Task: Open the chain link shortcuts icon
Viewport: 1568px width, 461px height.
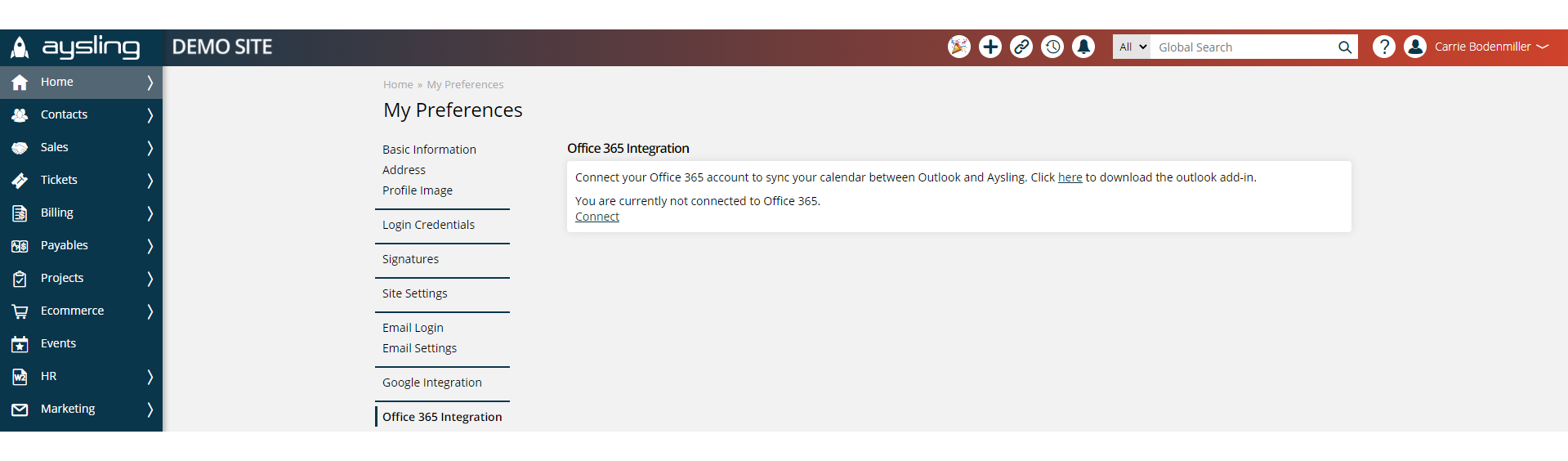Action: (x=1021, y=47)
